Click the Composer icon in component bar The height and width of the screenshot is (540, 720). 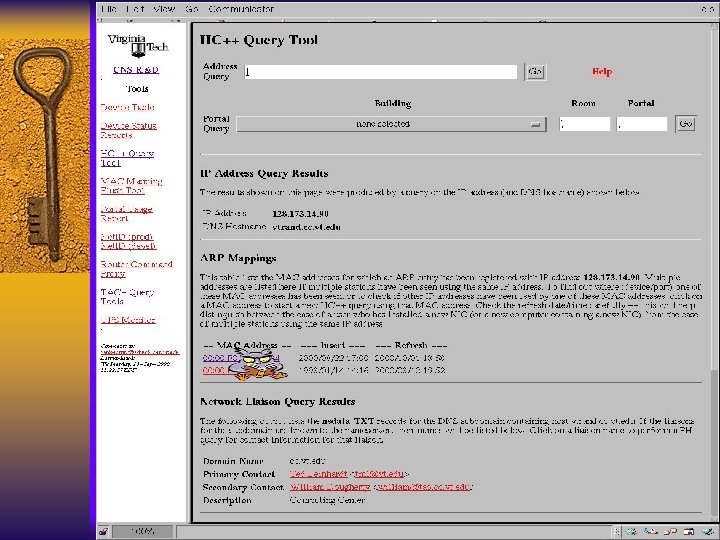[x=708, y=532]
